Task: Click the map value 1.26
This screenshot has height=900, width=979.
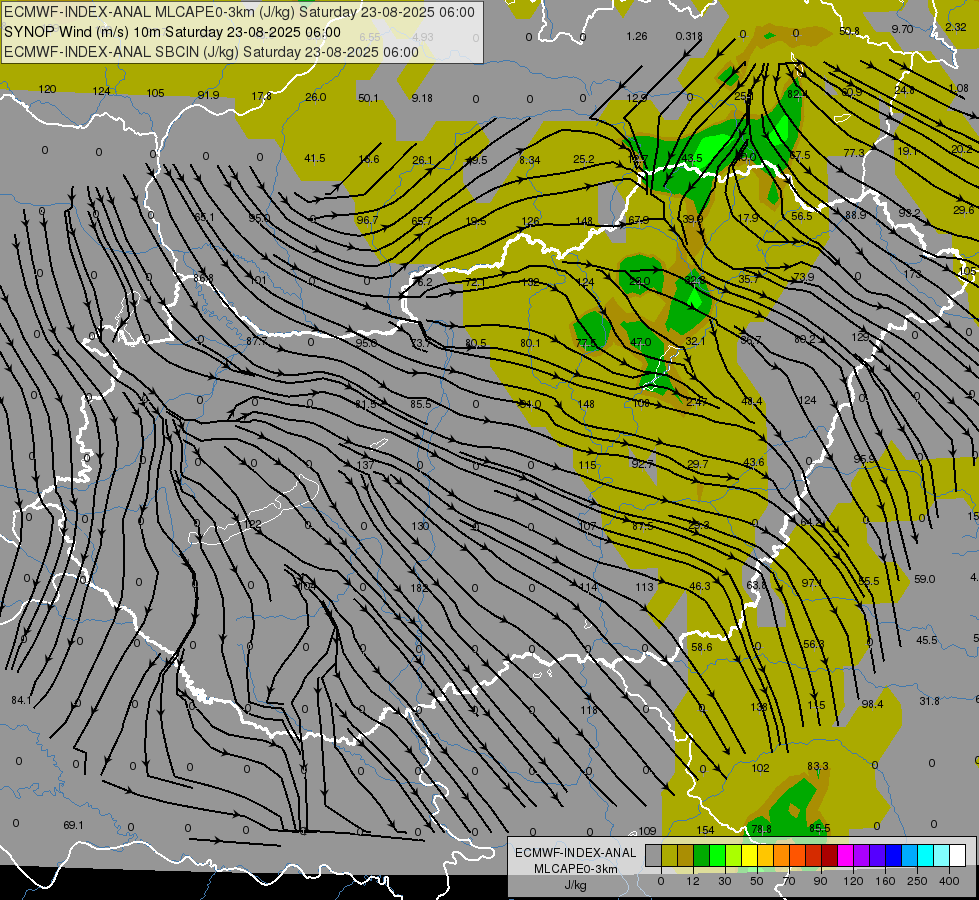Action: tap(637, 36)
